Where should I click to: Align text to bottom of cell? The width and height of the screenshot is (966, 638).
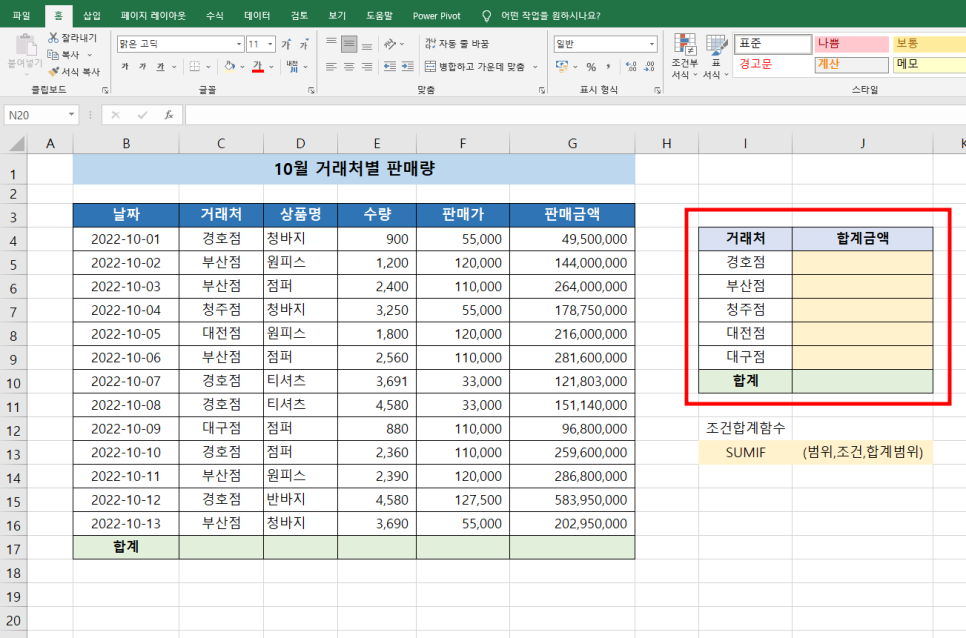(367, 44)
